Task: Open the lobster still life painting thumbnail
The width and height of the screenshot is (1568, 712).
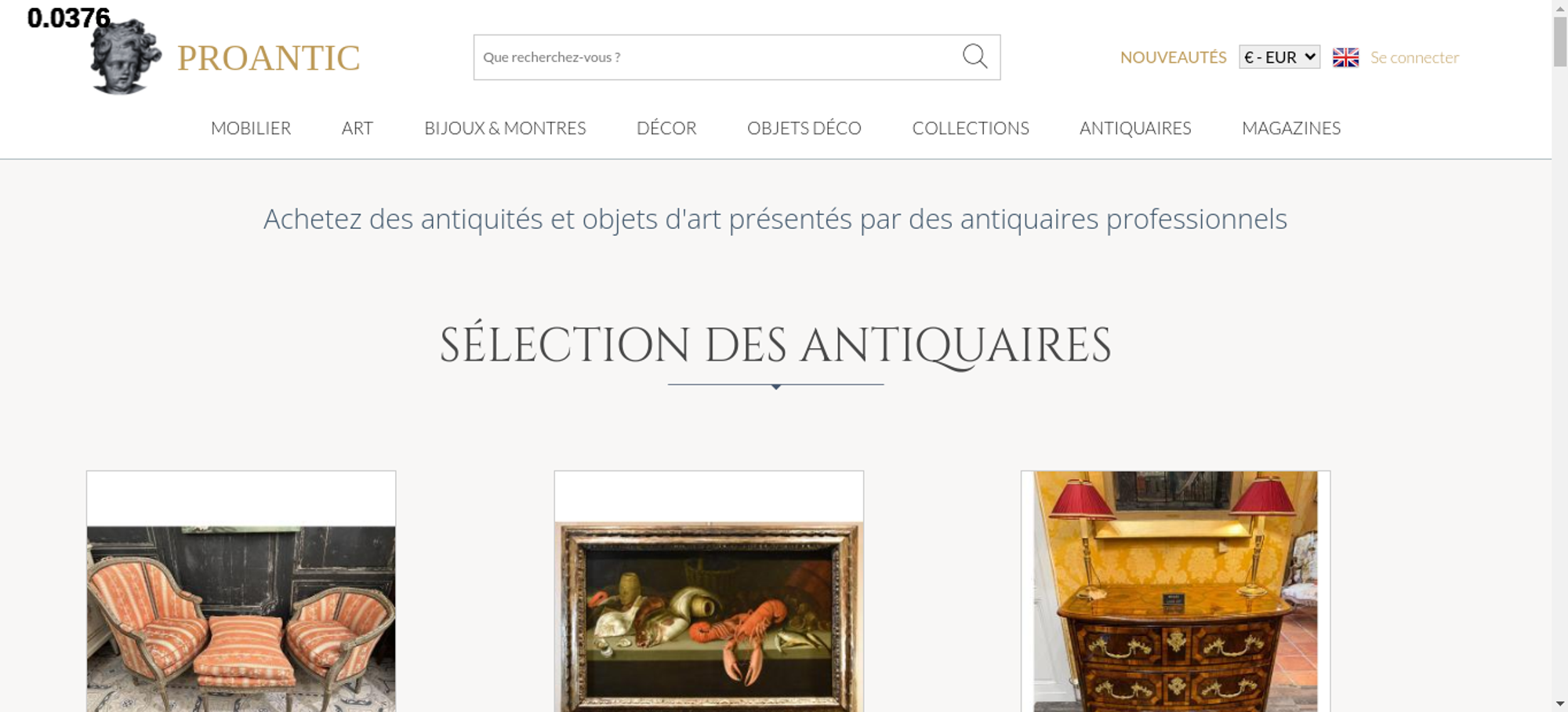Action: pyautogui.click(x=709, y=592)
